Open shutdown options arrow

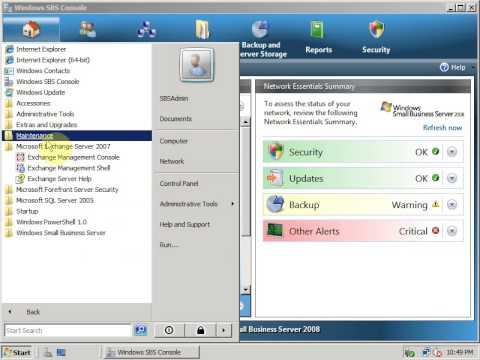tap(224, 330)
